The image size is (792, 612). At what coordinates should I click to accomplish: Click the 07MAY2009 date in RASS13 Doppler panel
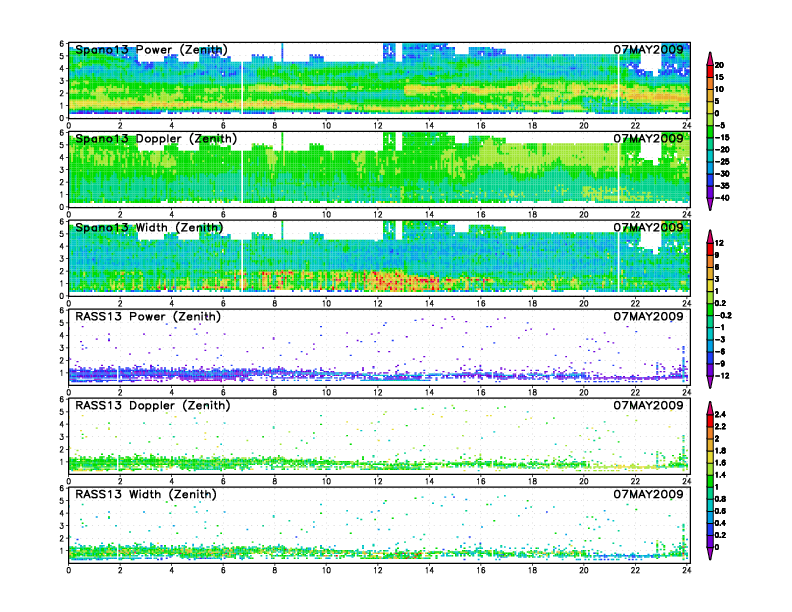point(648,405)
